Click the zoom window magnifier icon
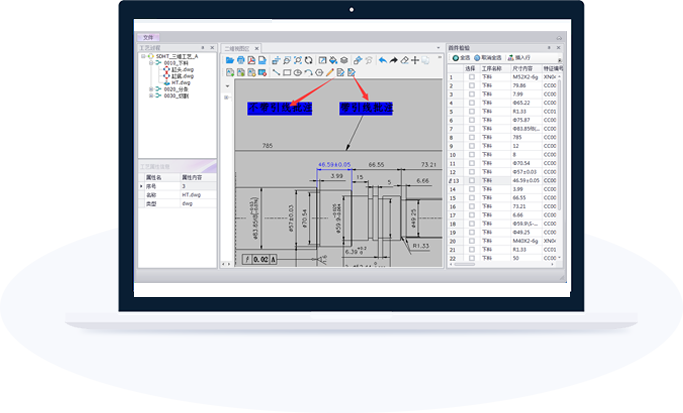Image resolution: width=683 pixels, height=413 pixels. point(287,60)
